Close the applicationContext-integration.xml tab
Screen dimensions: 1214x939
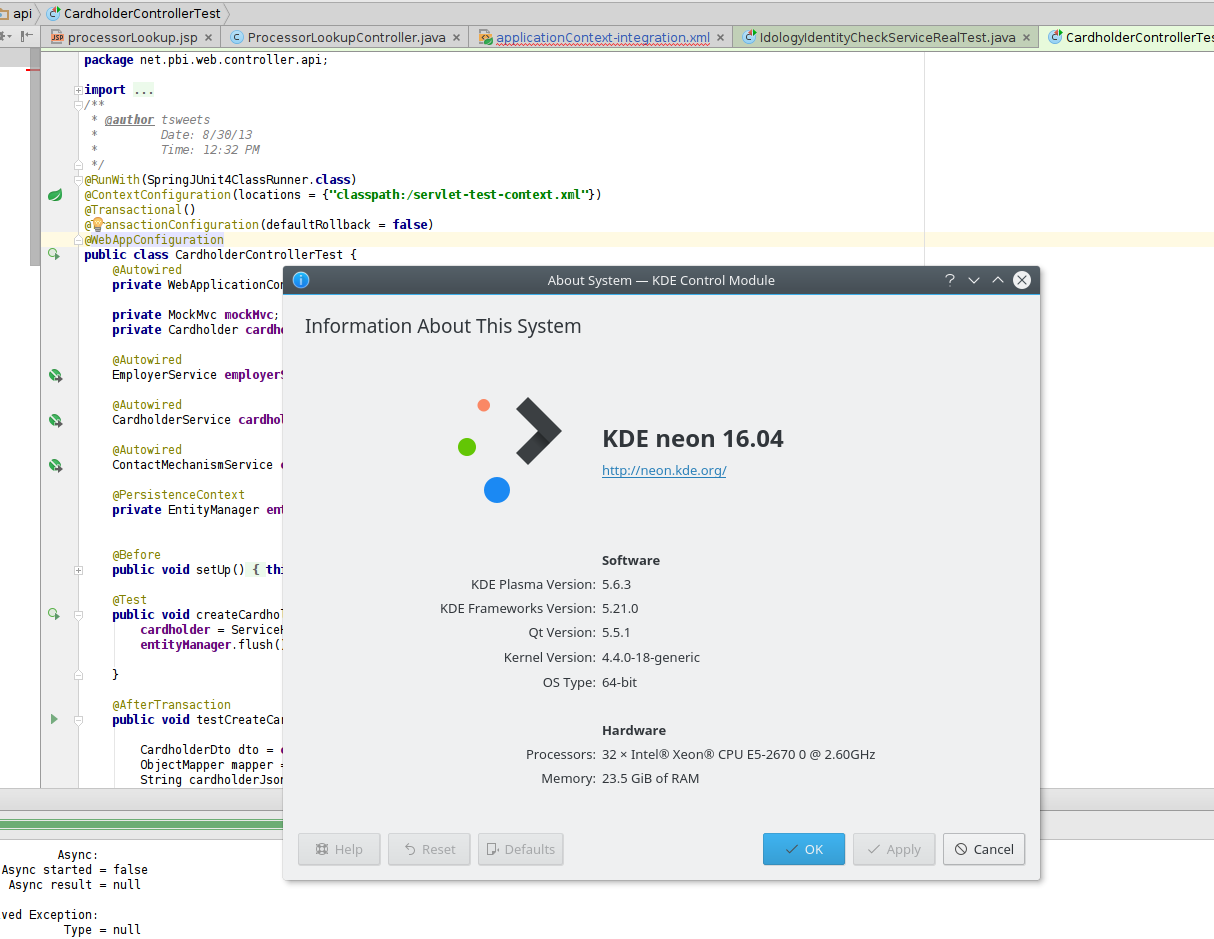click(720, 38)
